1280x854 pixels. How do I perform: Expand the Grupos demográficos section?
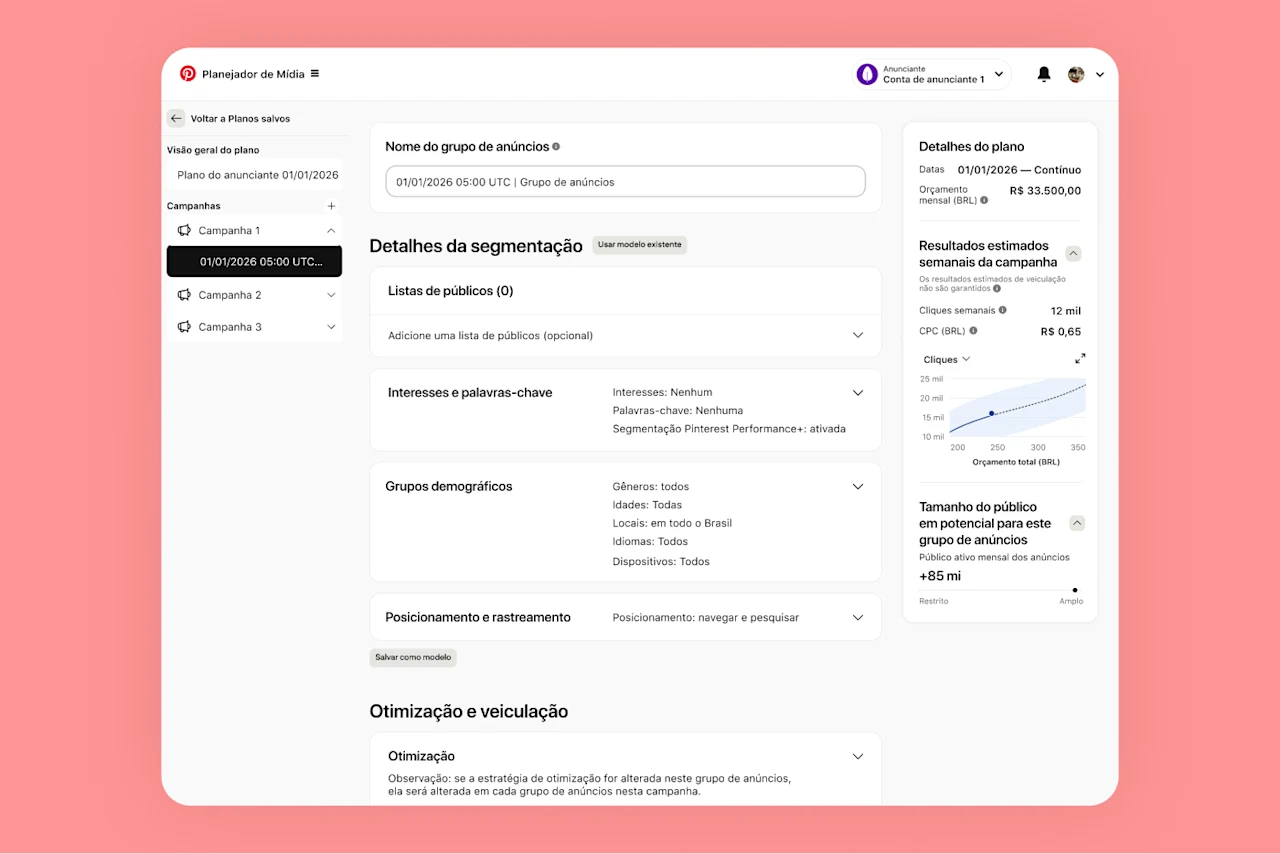point(858,486)
